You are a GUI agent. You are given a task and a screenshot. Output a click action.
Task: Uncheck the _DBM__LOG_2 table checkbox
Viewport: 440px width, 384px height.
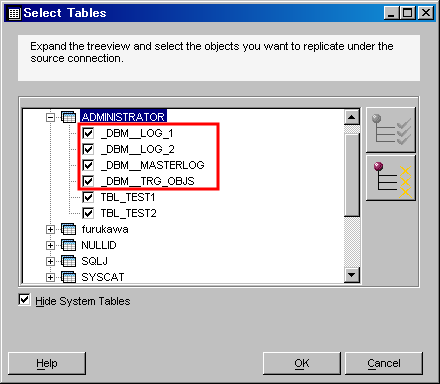click(x=88, y=149)
